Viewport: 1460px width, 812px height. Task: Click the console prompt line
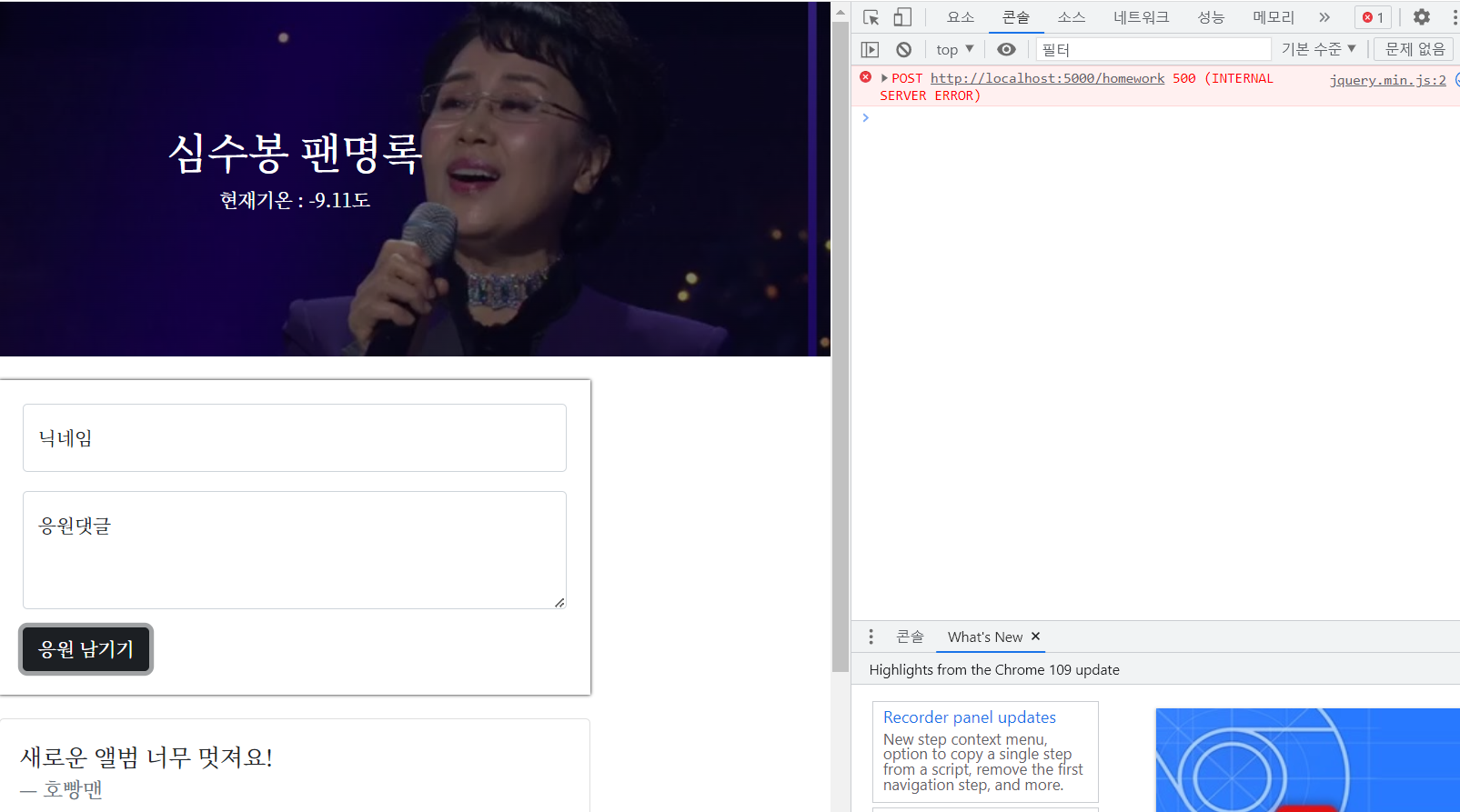(1155, 117)
